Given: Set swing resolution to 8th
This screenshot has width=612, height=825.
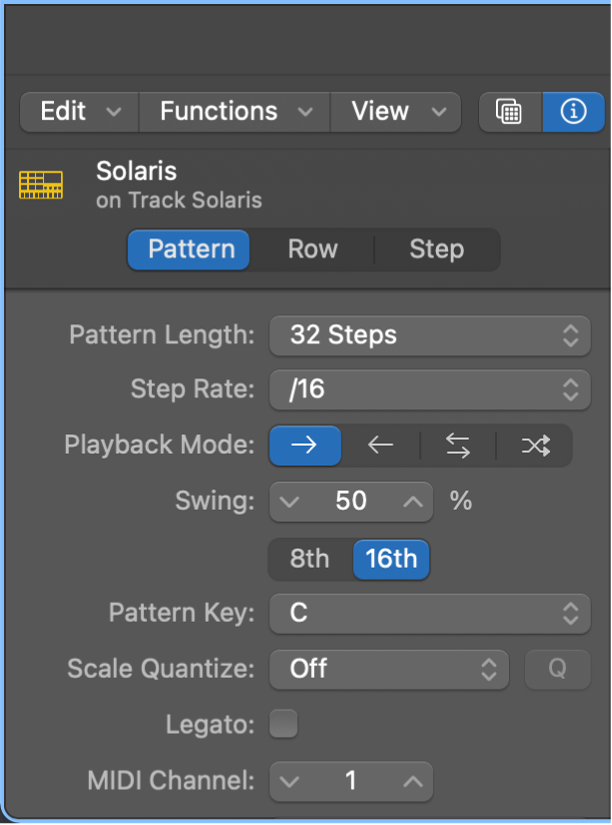Looking at the screenshot, I should [x=310, y=558].
